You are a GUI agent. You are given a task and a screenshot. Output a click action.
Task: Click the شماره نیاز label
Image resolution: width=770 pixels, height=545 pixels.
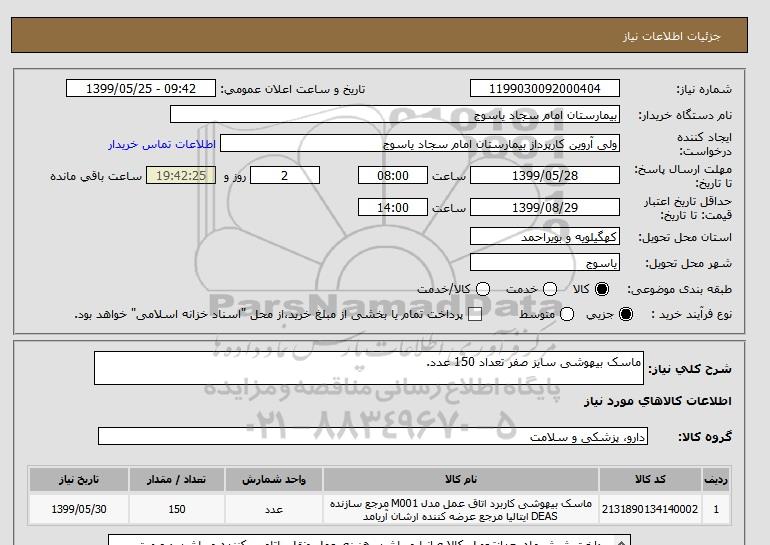click(704, 89)
